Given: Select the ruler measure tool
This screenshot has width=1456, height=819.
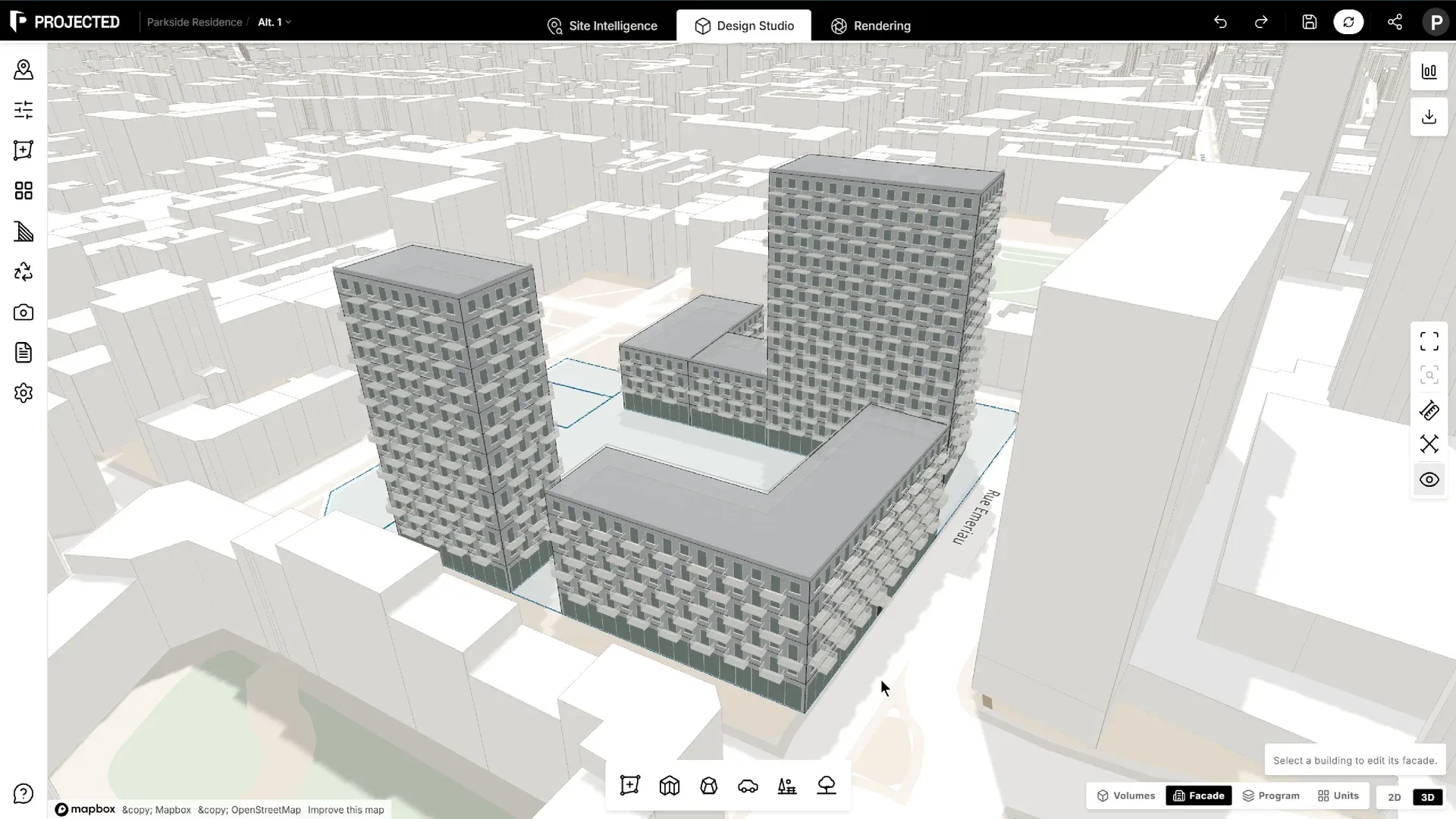Looking at the screenshot, I should [1429, 411].
